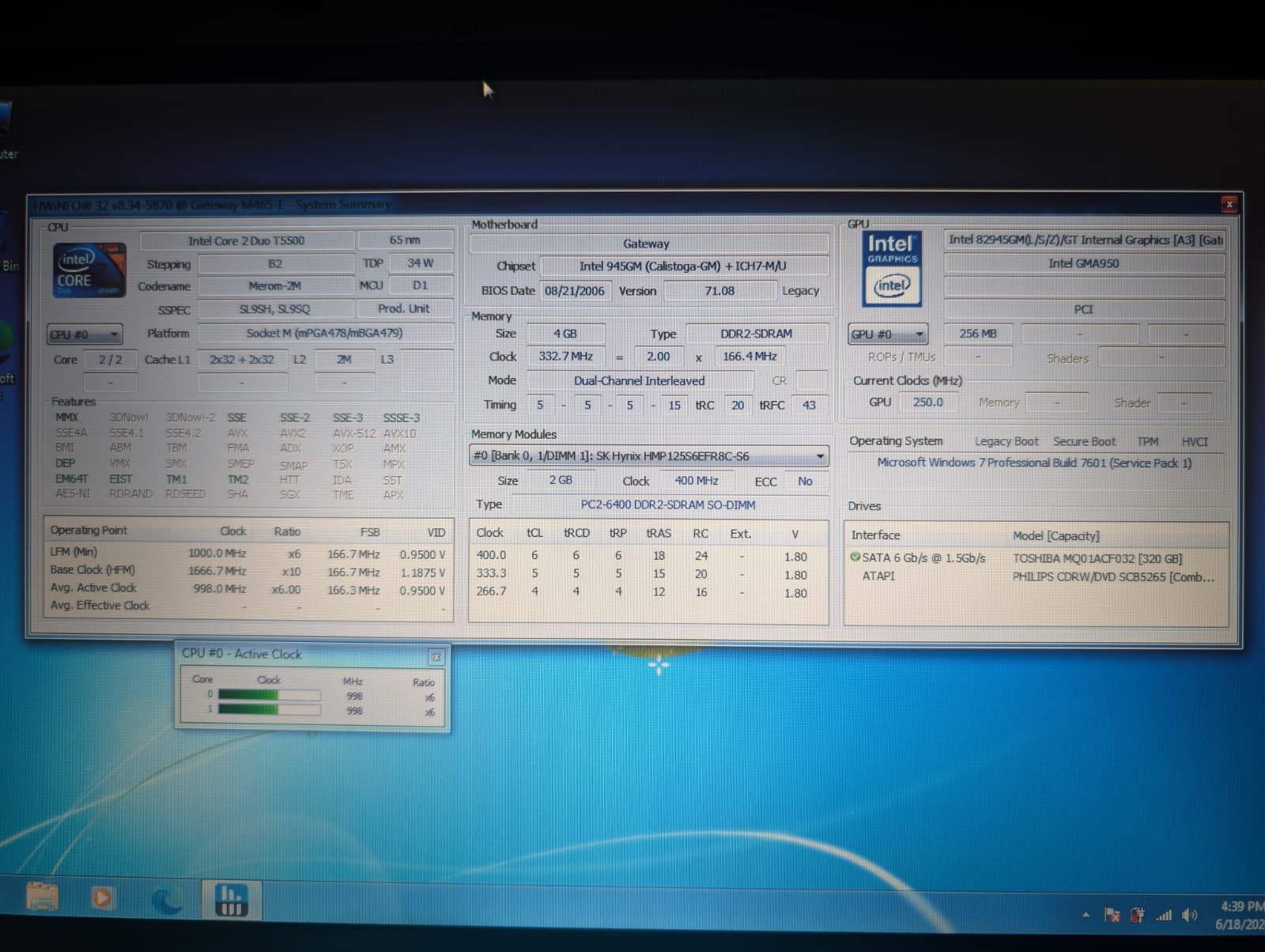
Task: Click the Intel 82945GM Internal Graphics field
Action: (x=1084, y=240)
